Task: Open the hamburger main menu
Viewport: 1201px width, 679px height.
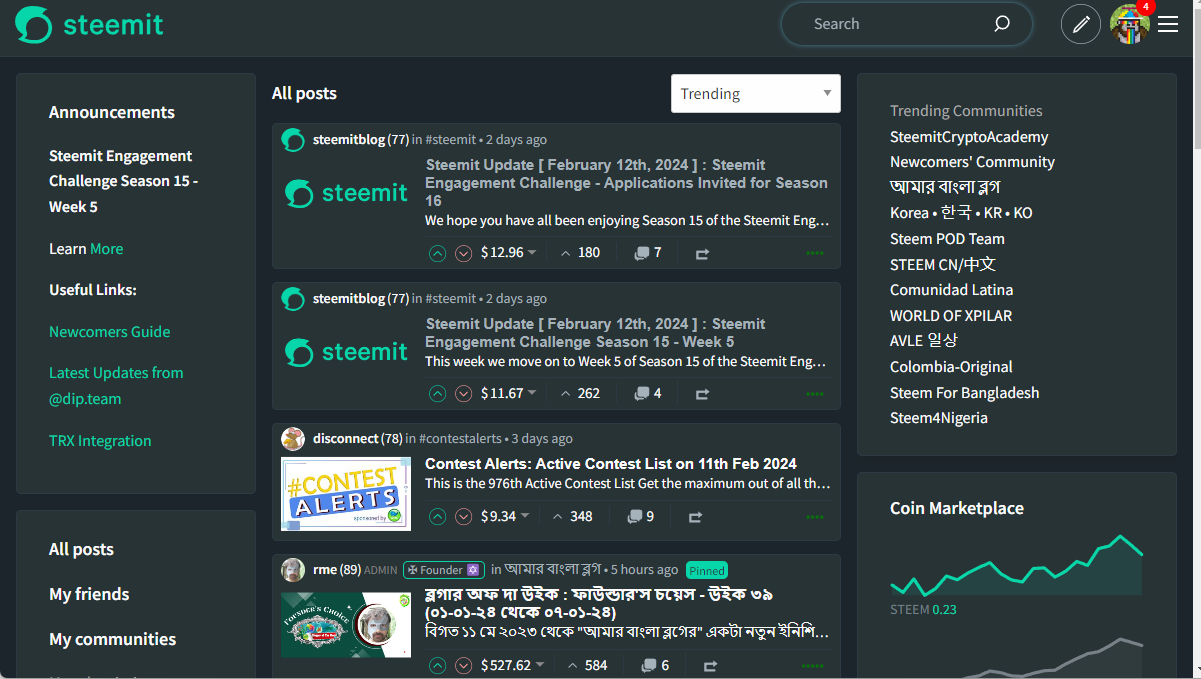Action: point(1168,24)
